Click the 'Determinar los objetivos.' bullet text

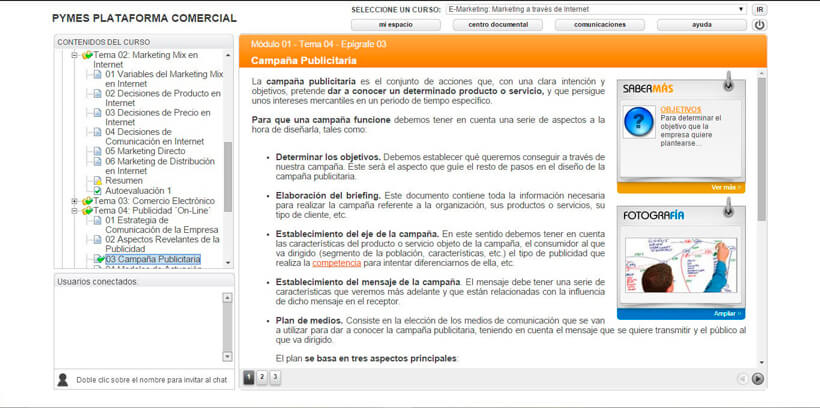[x=328, y=157]
